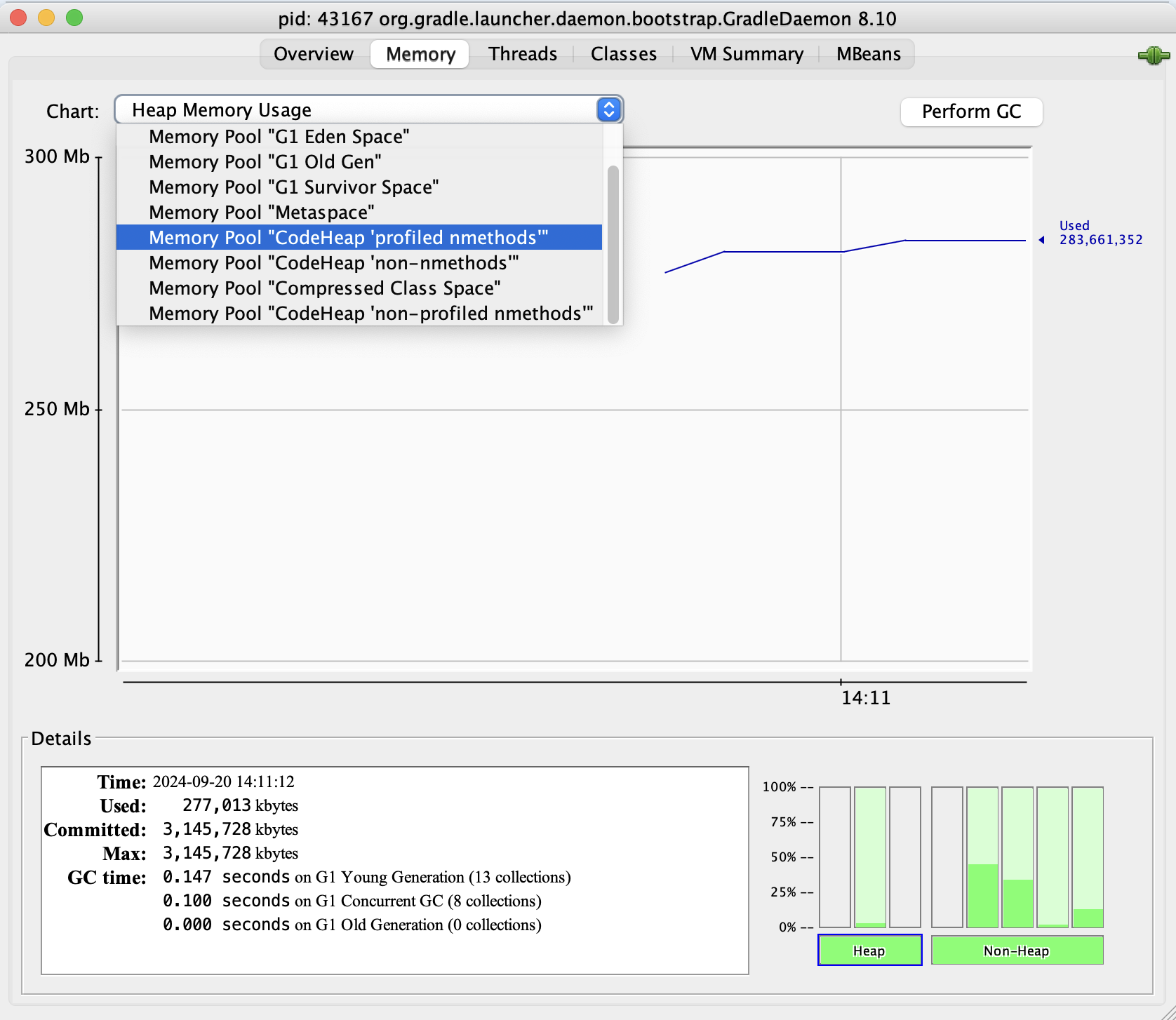The height and width of the screenshot is (1020, 1176).
Task: Select the Heap view button
Action: pos(869,951)
